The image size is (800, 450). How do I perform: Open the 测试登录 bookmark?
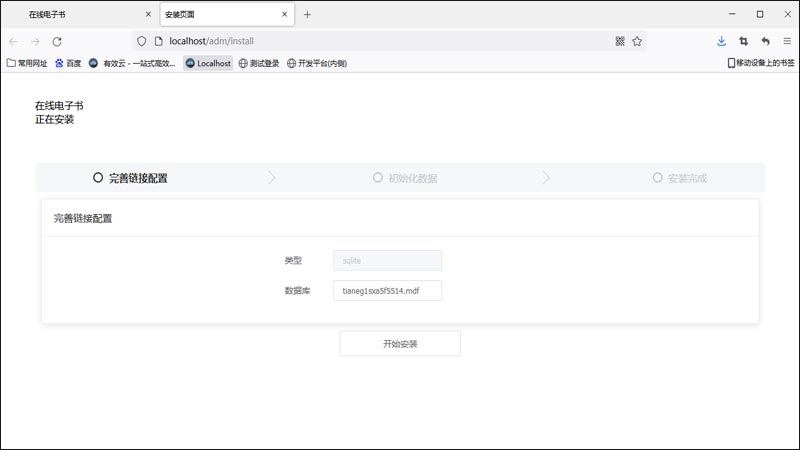[259, 63]
